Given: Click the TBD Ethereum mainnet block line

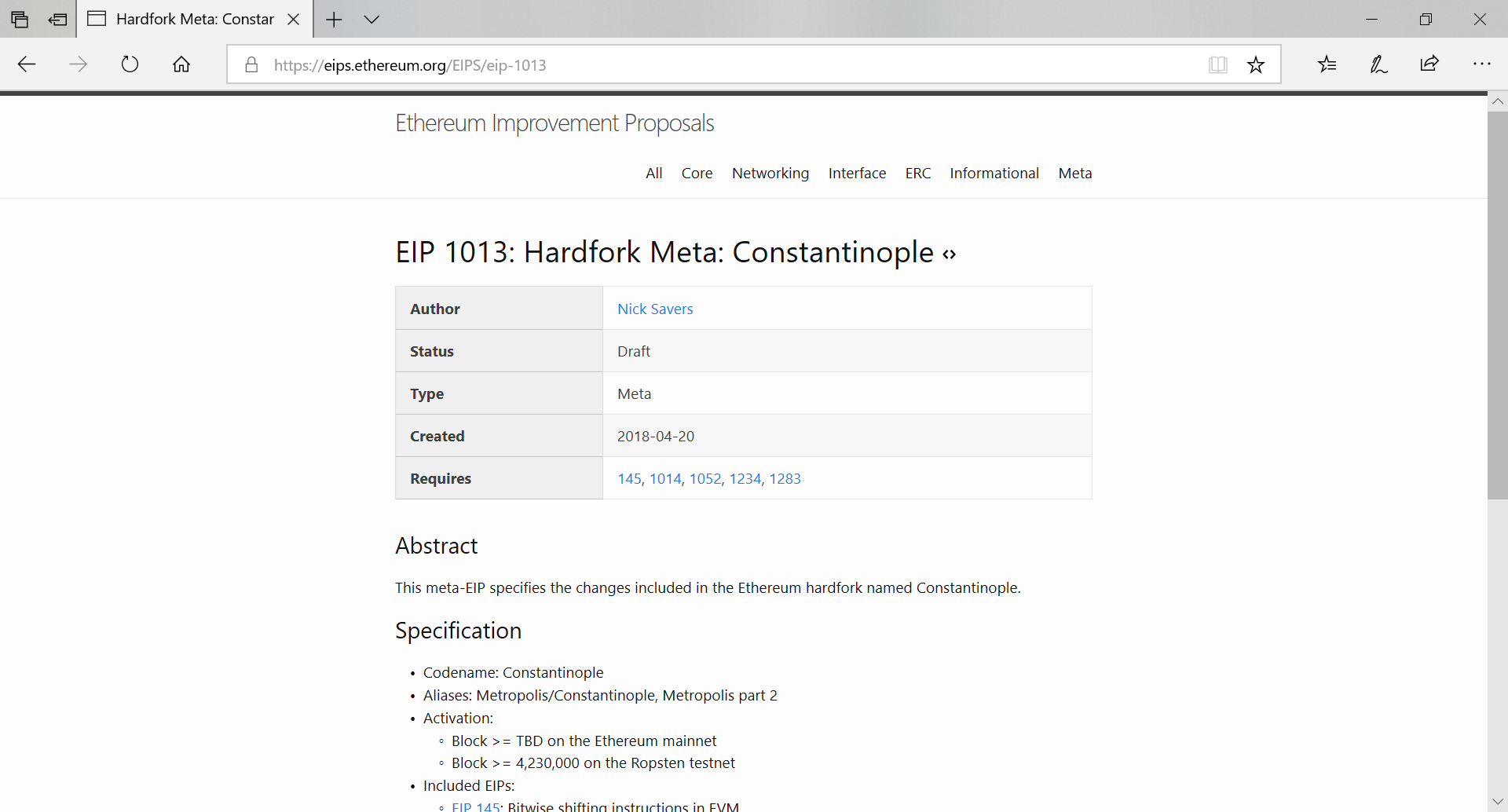Looking at the screenshot, I should pos(584,741).
